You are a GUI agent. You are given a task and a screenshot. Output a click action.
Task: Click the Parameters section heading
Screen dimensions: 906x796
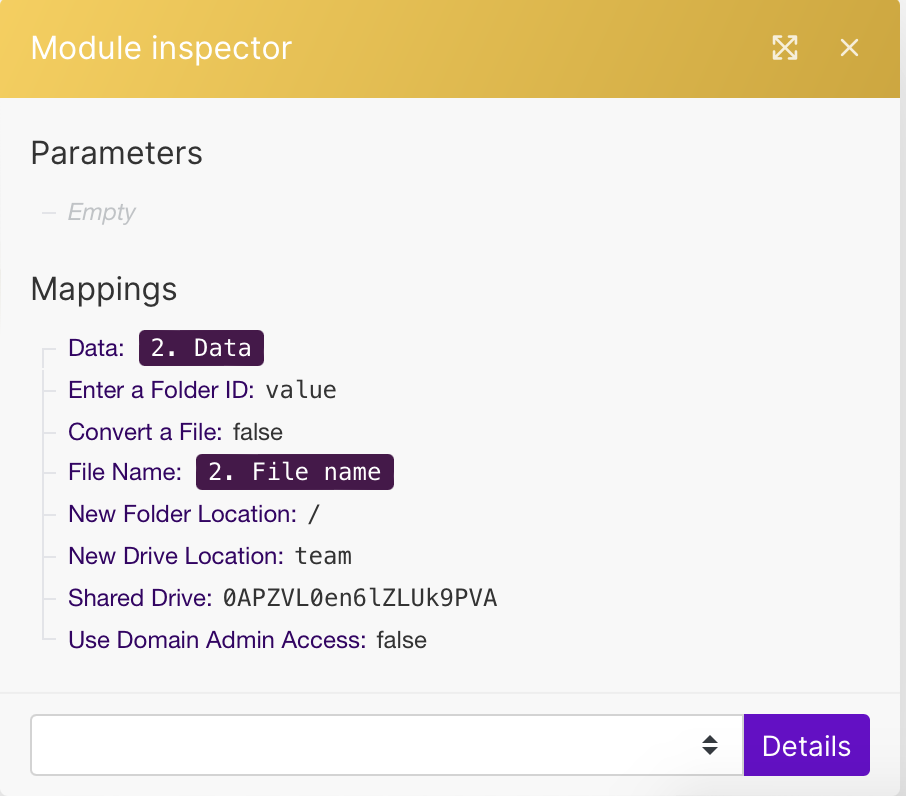117,153
